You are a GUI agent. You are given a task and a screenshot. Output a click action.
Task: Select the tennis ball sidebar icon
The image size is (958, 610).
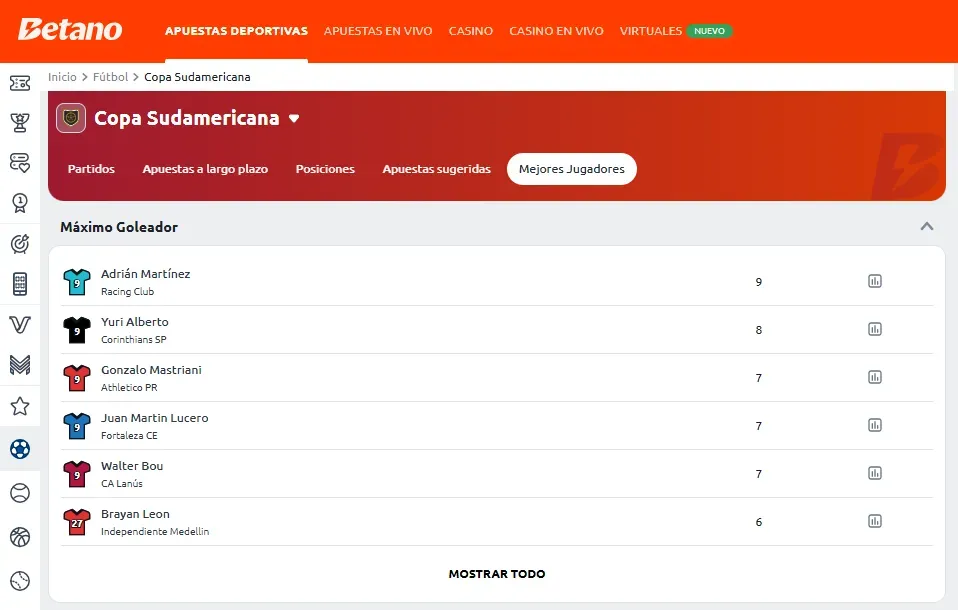point(20,493)
